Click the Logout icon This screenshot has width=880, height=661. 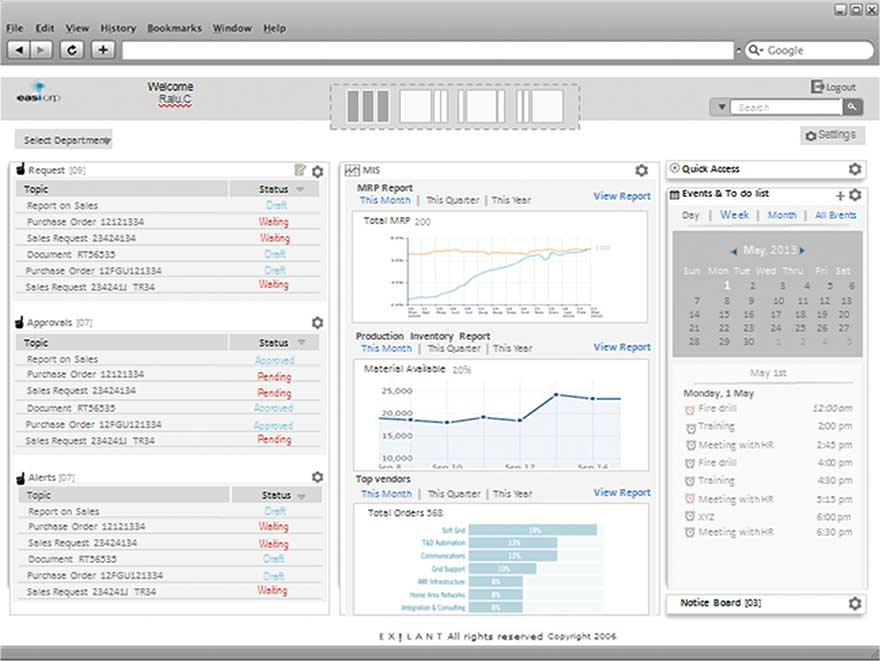817,87
